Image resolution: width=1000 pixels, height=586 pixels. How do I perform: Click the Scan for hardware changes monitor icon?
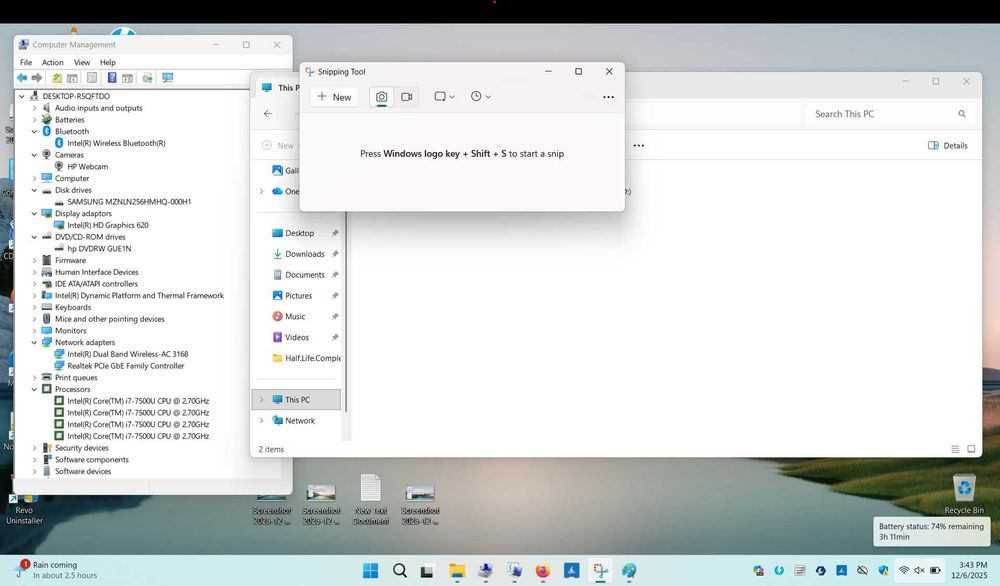pos(168,78)
